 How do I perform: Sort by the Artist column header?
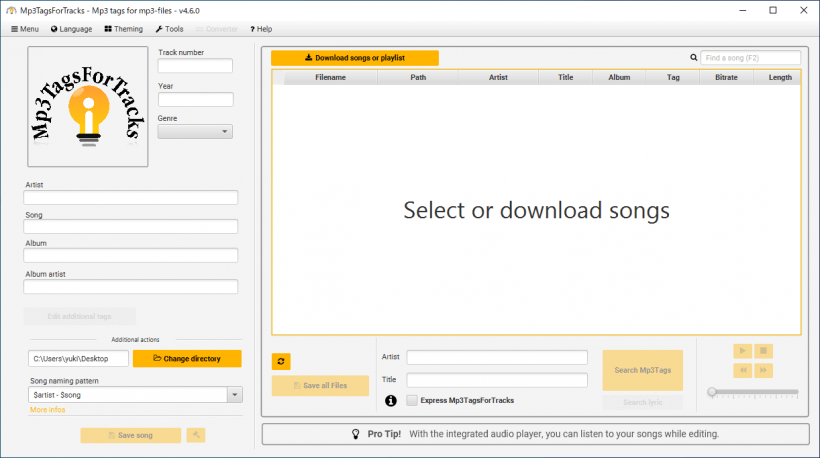tap(498, 77)
